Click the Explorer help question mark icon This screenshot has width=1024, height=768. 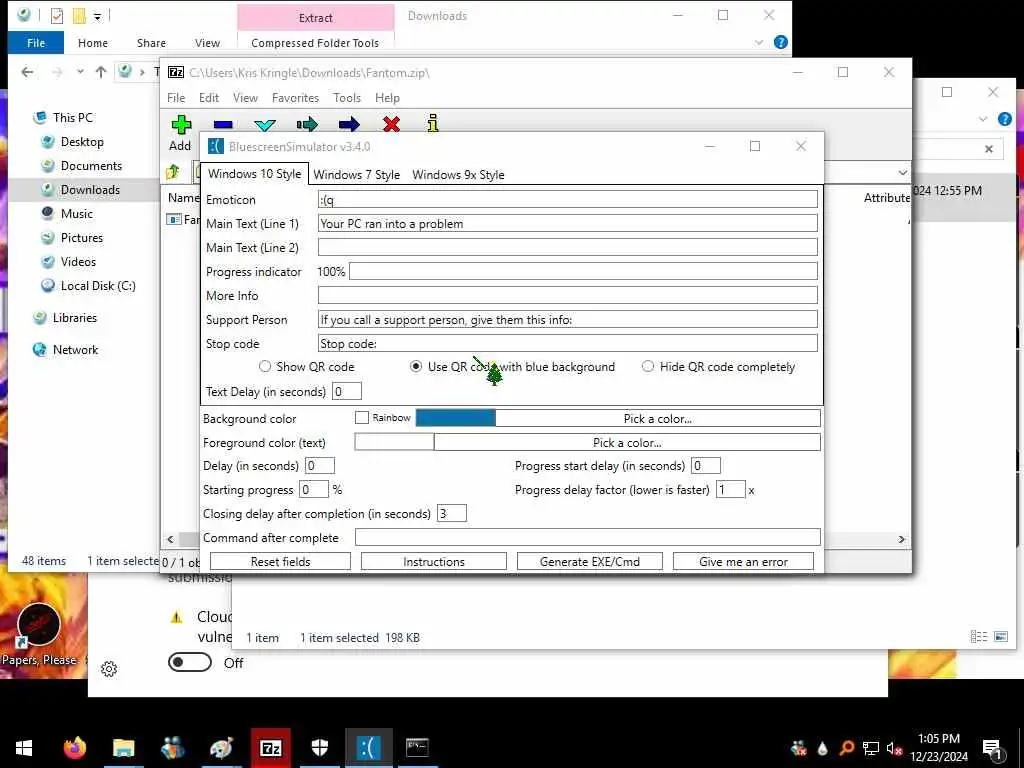pyautogui.click(x=780, y=42)
